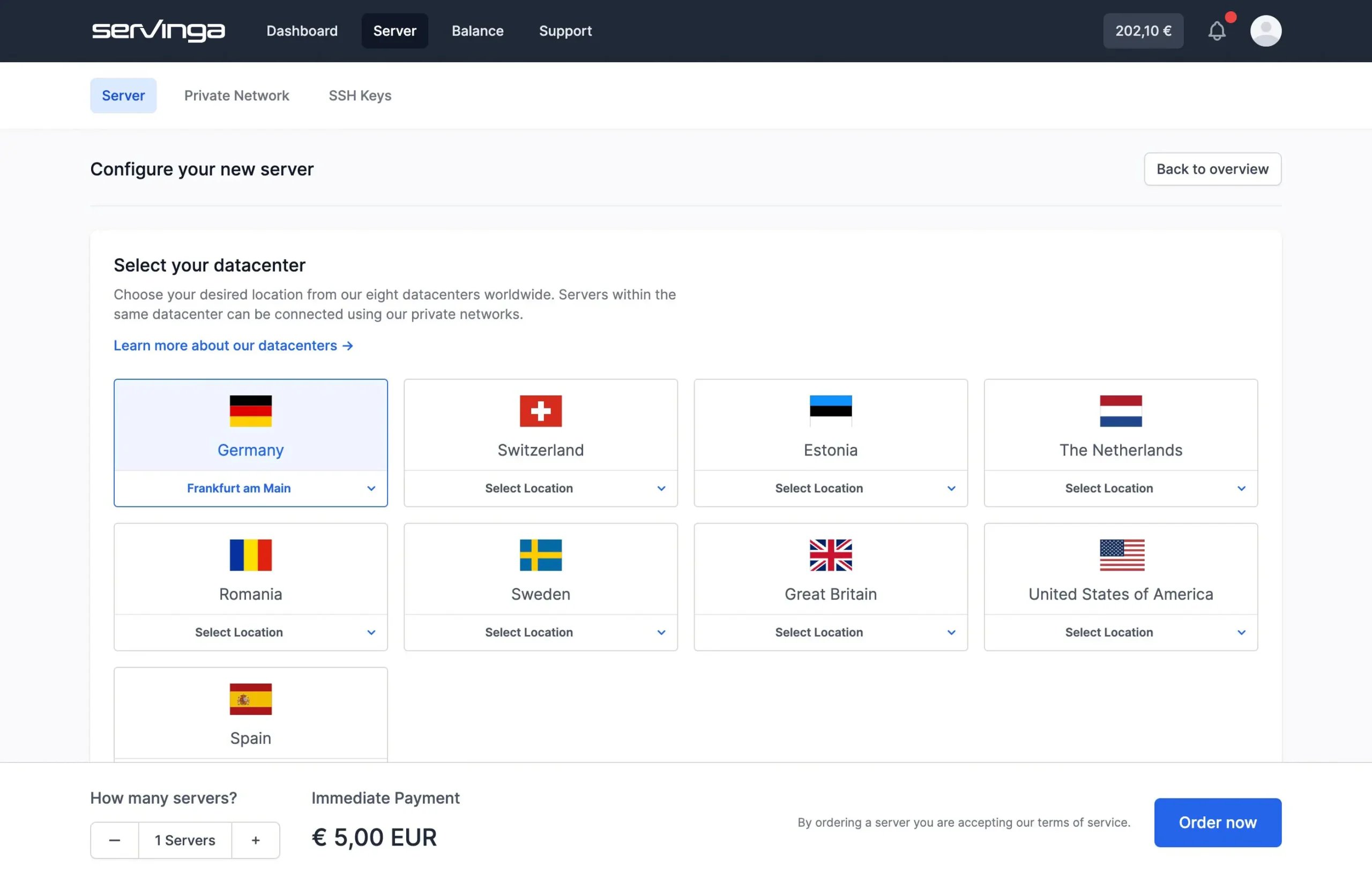1372x882 pixels.
Task: Select the Great Britain flag icon
Action: pos(831,555)
